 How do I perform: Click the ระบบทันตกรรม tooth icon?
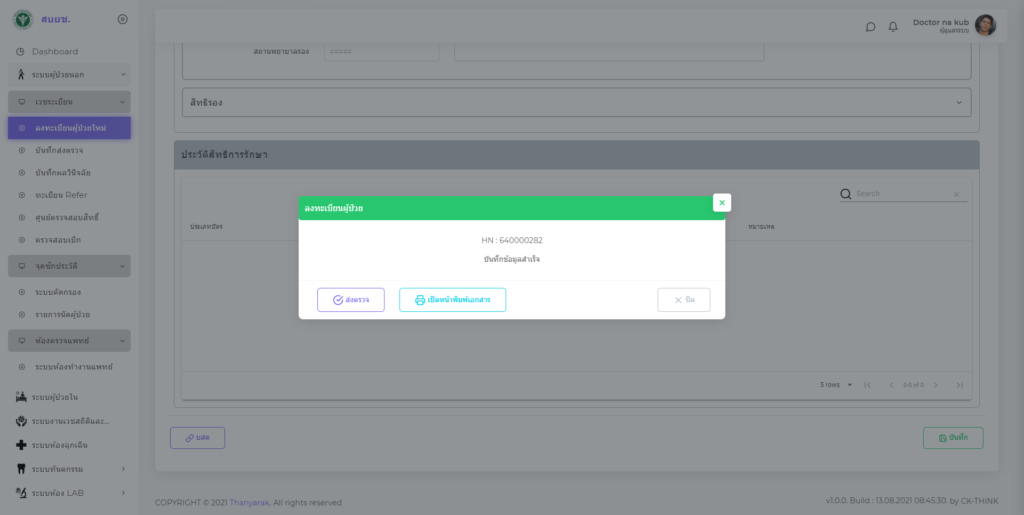(x=21, y=468)
